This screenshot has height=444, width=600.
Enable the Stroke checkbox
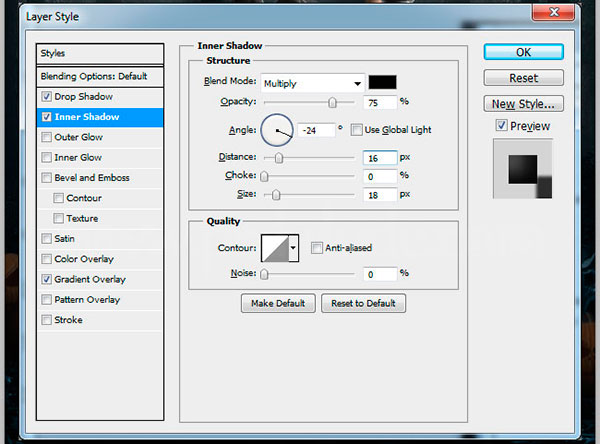pyautogui.click(x=47, y=320)
